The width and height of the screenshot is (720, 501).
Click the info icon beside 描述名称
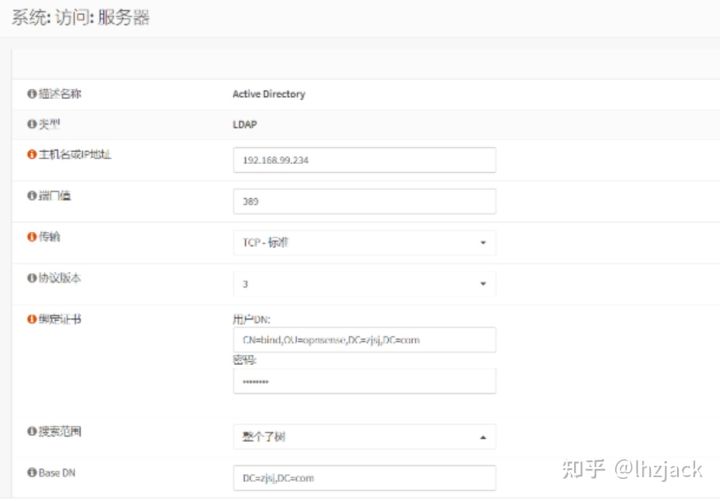(32, 94)
